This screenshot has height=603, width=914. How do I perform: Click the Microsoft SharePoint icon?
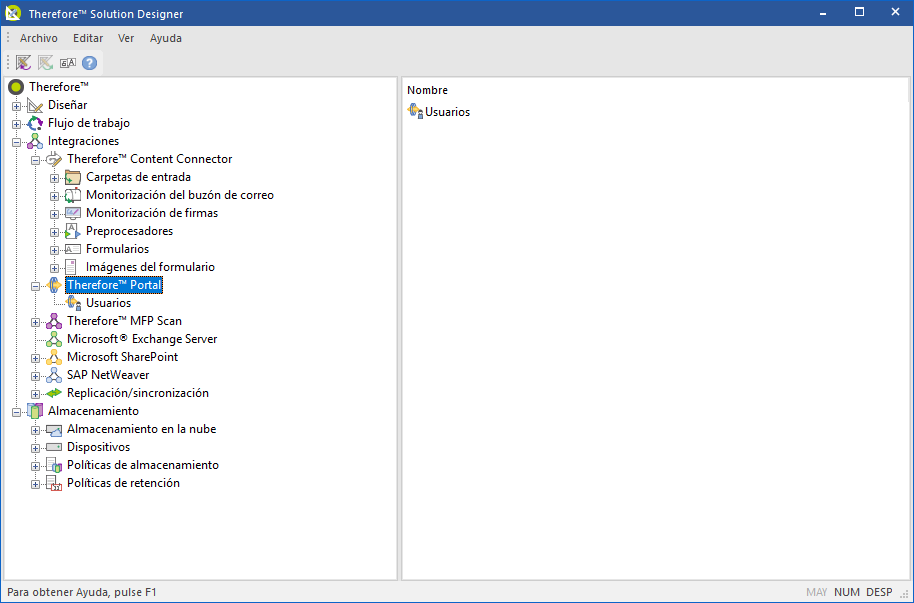[54, 357]
